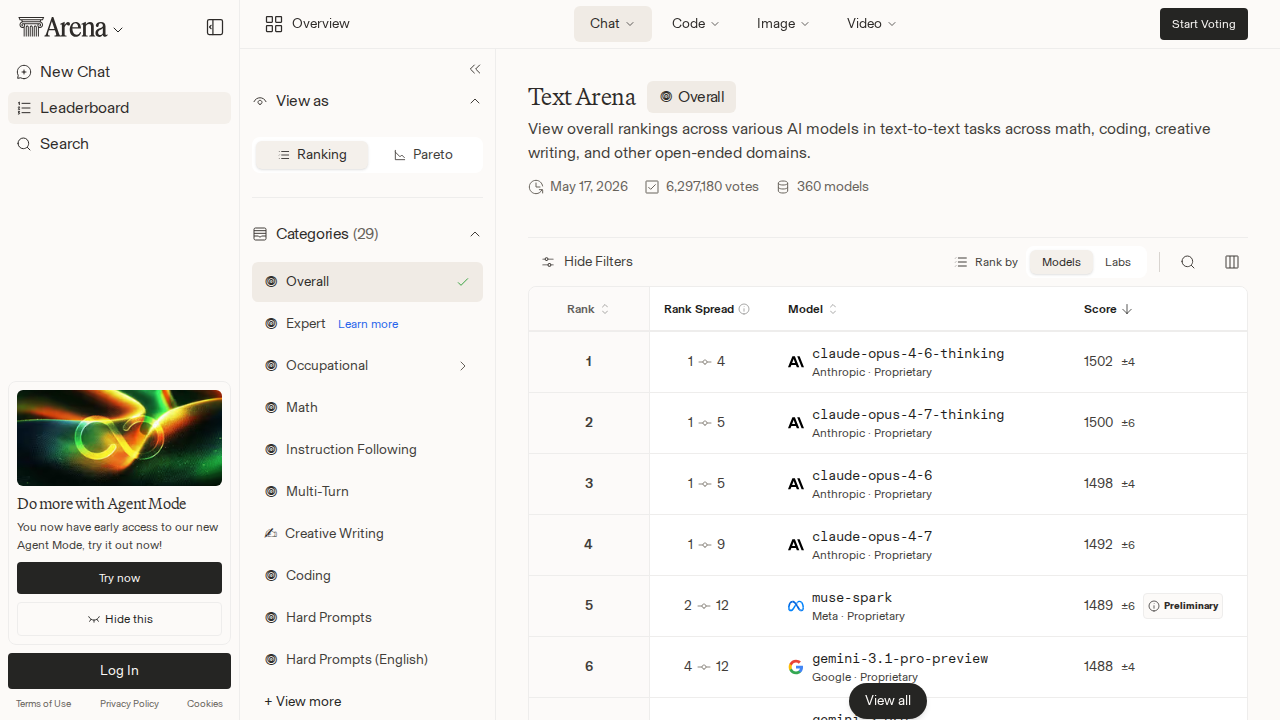Choose the Hard Prompts category

pyautogui.click(x=367, y=617)
